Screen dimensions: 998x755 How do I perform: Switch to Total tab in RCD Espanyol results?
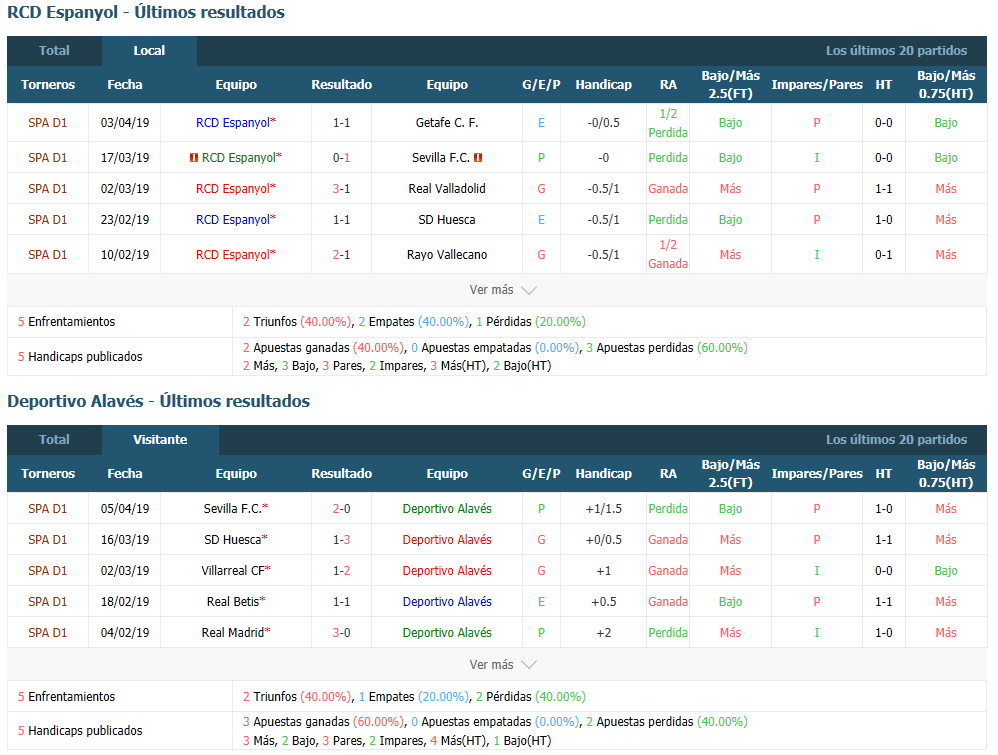(54, 51)
